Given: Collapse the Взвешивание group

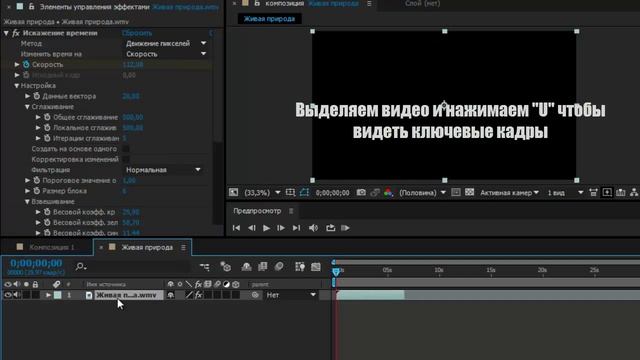Looking at the screenshot, I should [x=27, y=202].
